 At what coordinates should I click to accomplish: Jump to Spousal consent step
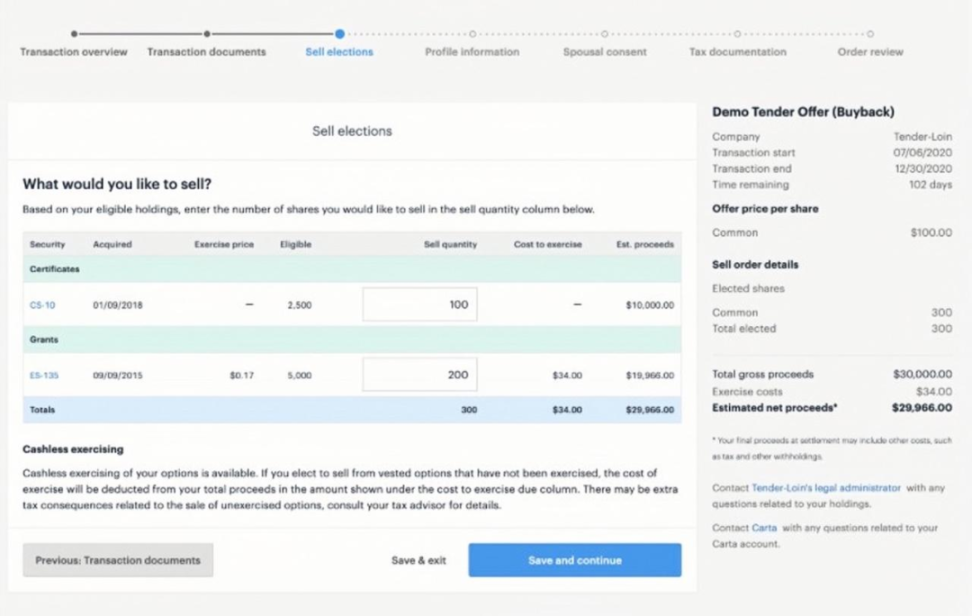click(x=604, y=52)
